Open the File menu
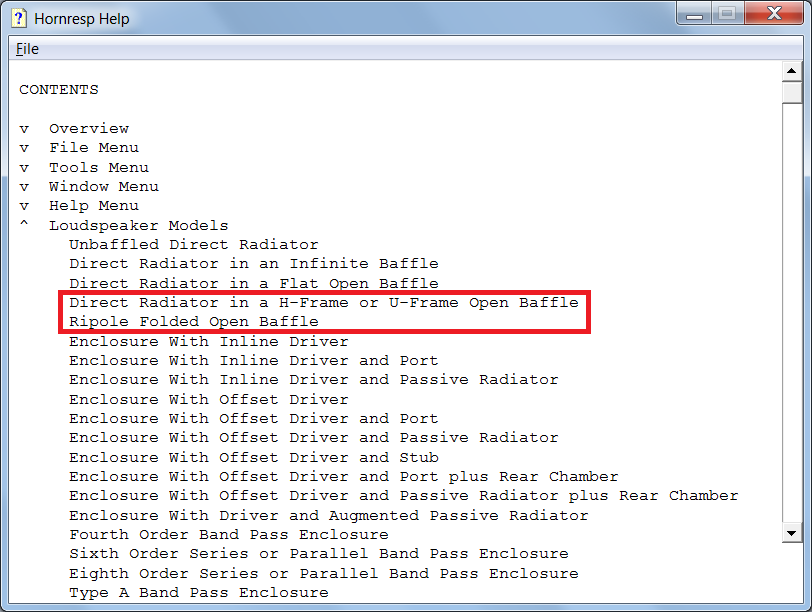 [27, 49]
